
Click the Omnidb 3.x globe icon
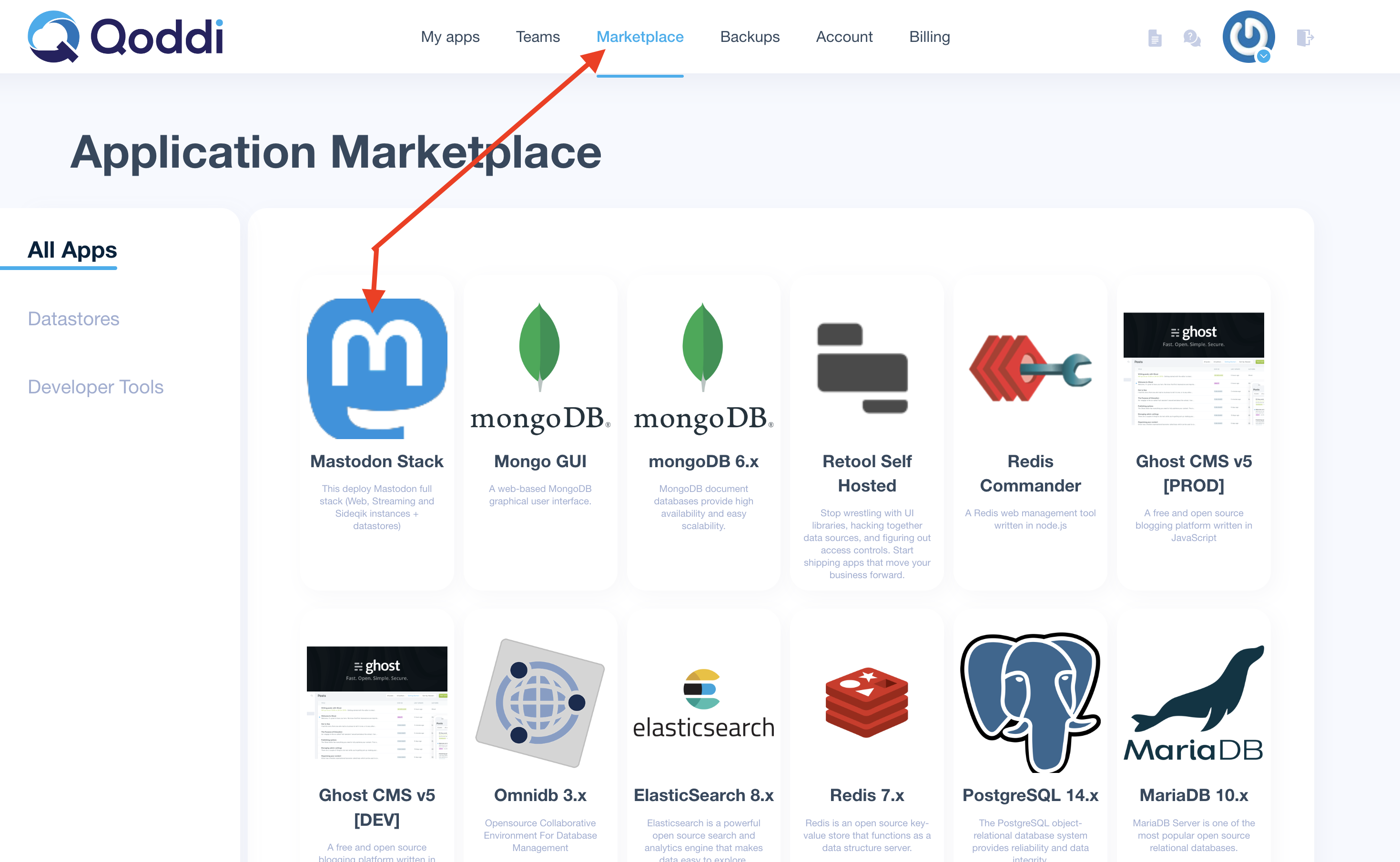(540, 702)
